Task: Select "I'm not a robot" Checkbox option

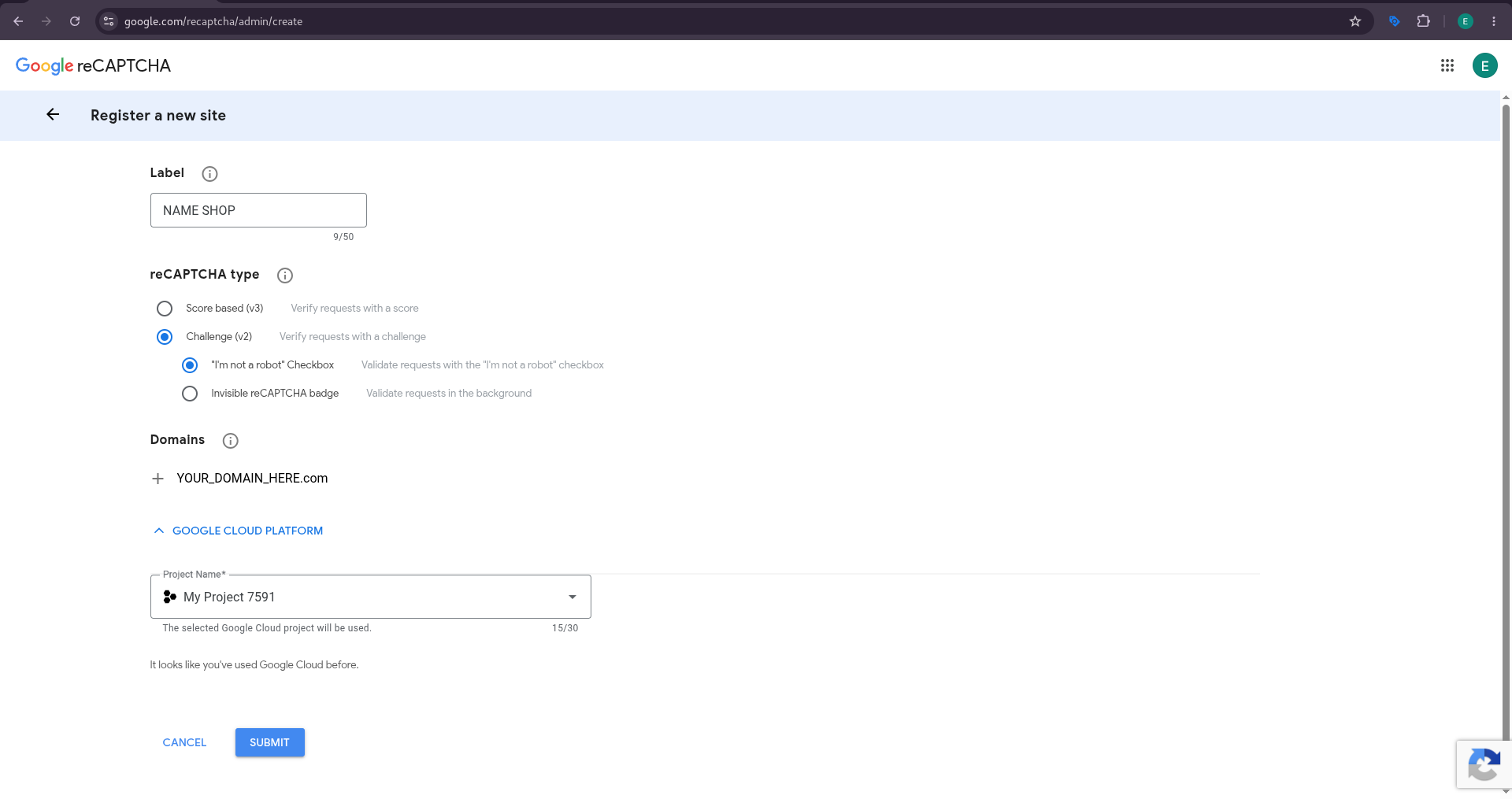Action: 190,365
